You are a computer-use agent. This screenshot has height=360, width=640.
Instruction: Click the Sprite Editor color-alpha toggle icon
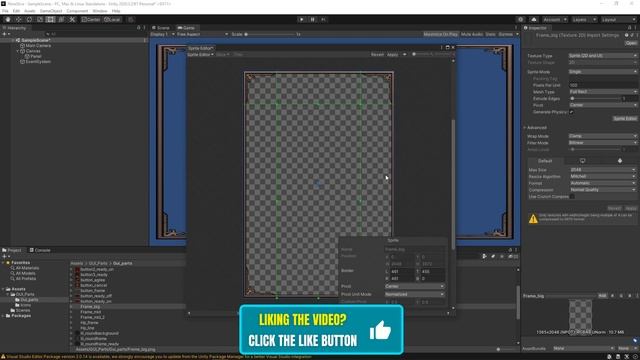click(404, 54)
